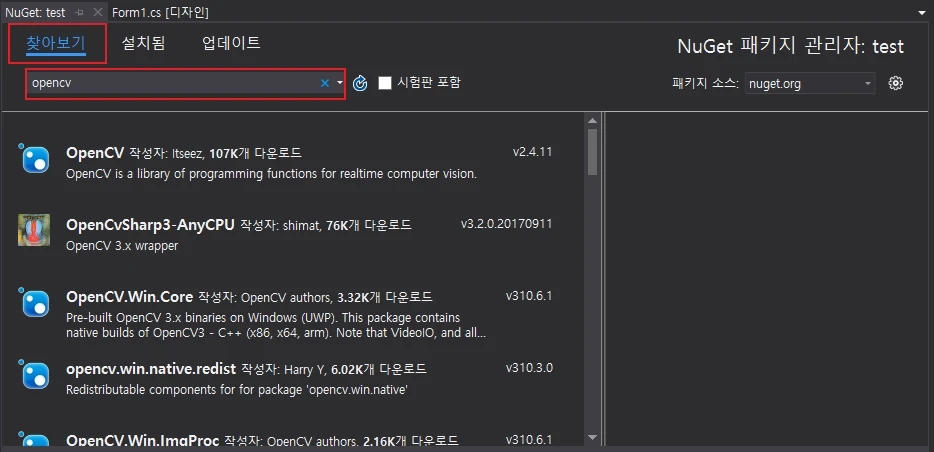The width and height of the screenshot is (934, 452).
Task: Click into the opencv search field
Action: click(x=170, y=84)
